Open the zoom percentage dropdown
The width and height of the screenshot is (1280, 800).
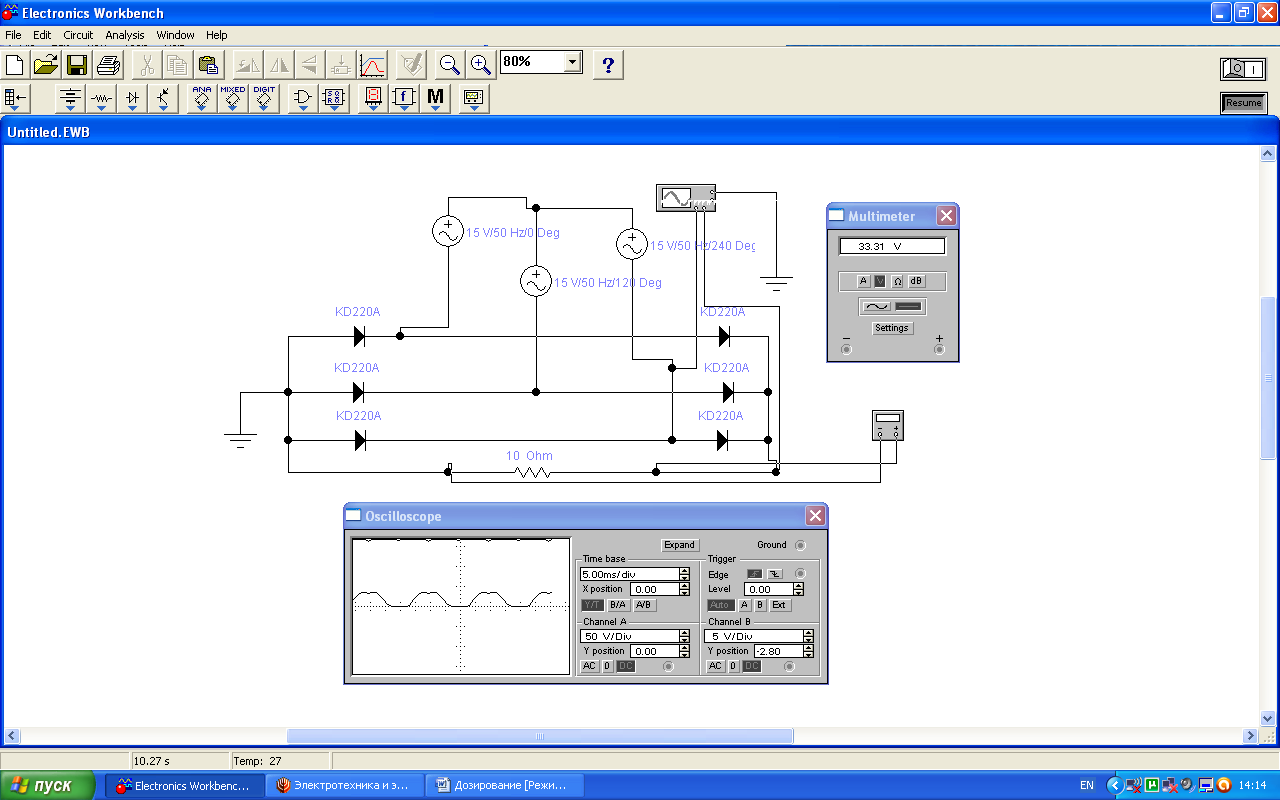(x=572, y=62)
